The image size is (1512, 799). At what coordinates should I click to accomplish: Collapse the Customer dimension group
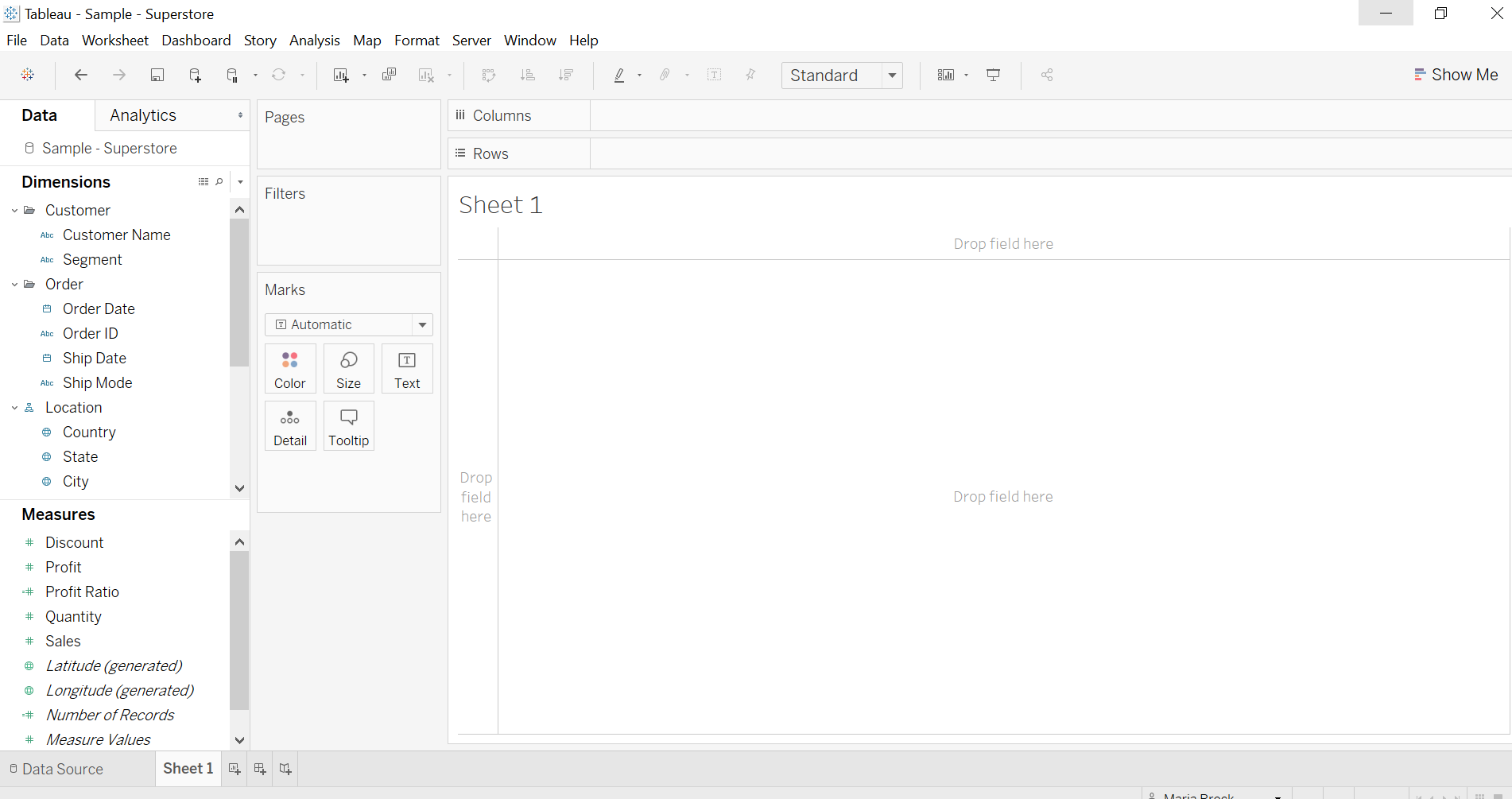(13, 210)
